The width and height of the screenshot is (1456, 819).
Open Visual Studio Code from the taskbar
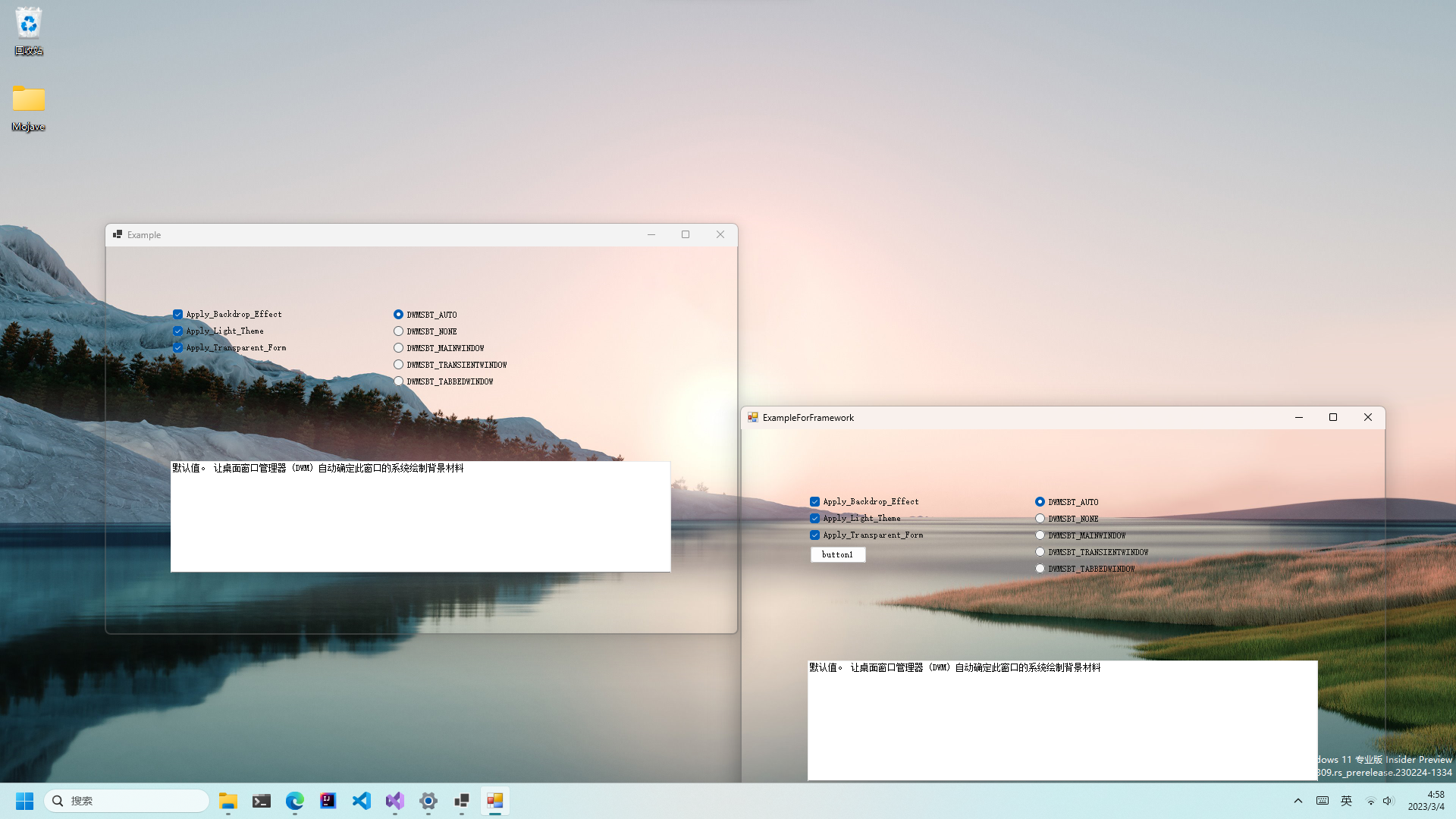(361, 801)
